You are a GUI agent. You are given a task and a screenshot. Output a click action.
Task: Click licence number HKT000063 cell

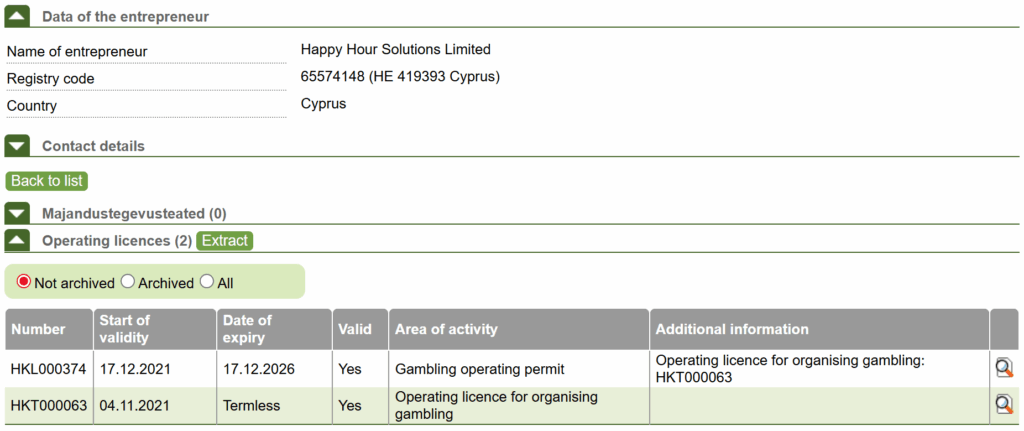(x=48, y=405)
